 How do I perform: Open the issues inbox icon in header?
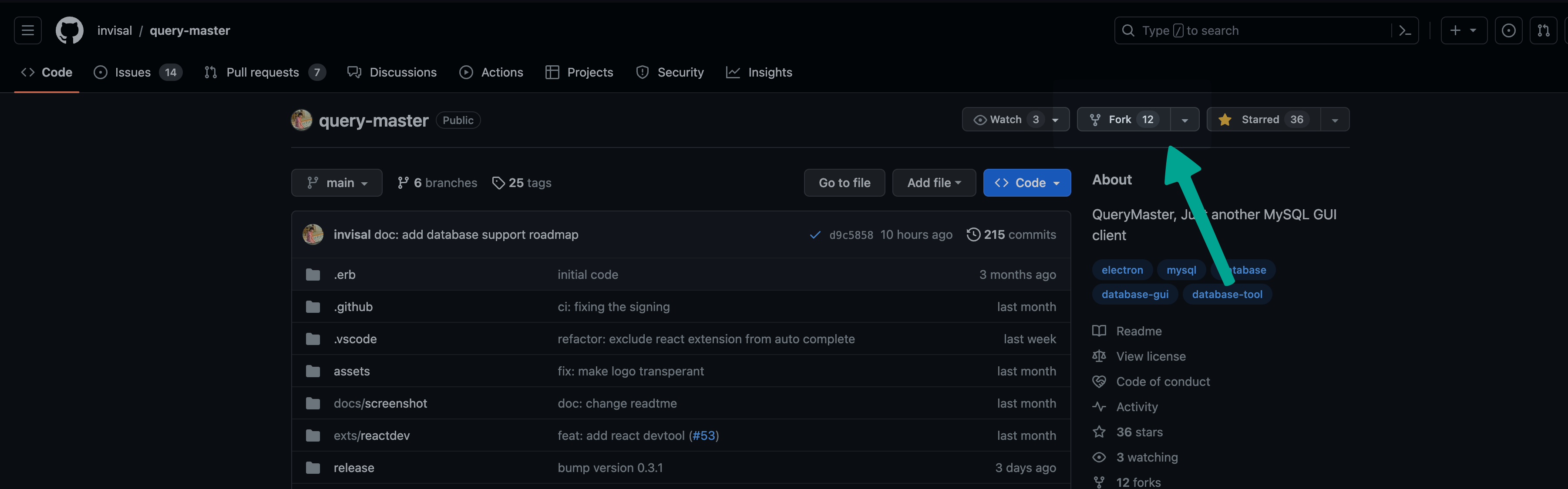[1508, 30]
